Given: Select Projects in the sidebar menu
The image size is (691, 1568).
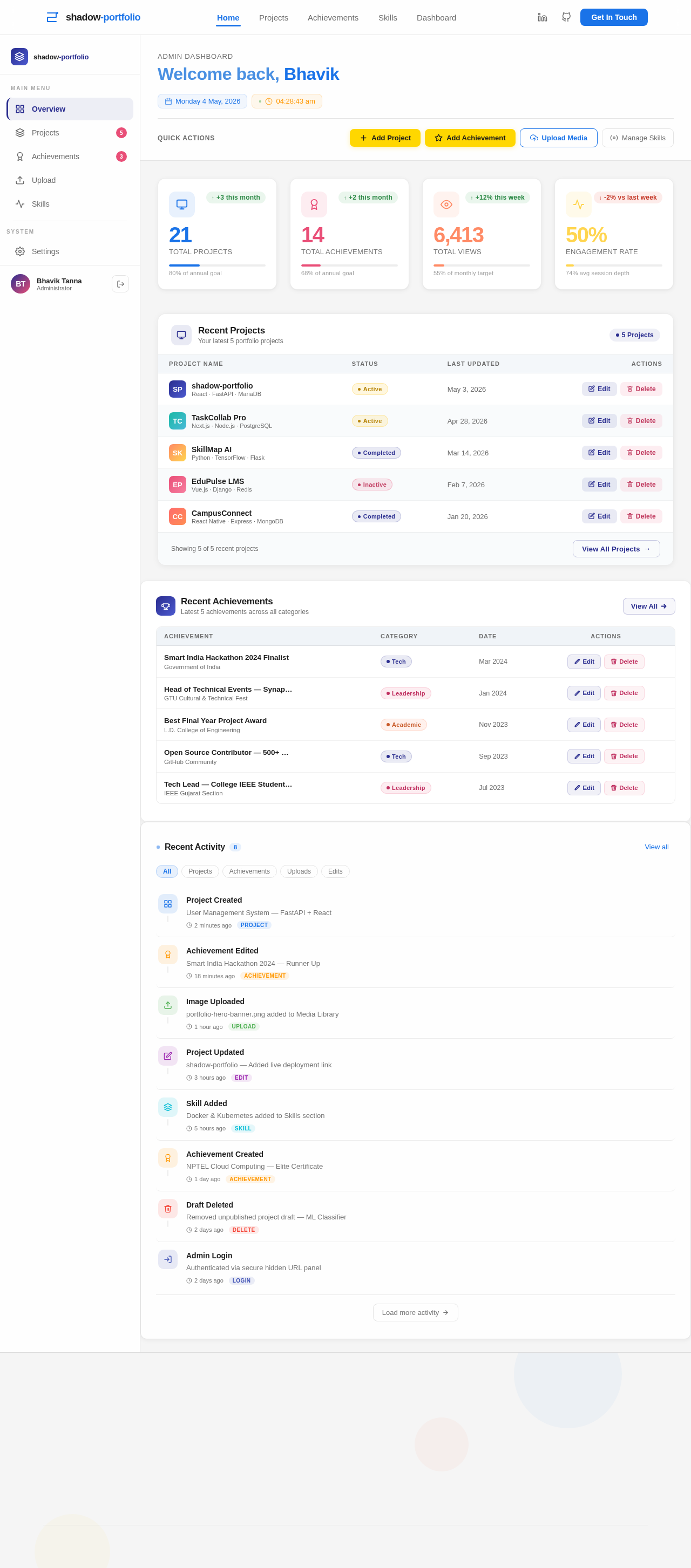Looking at the screenshot, I should pyautogui.click(x=70, y=133).
